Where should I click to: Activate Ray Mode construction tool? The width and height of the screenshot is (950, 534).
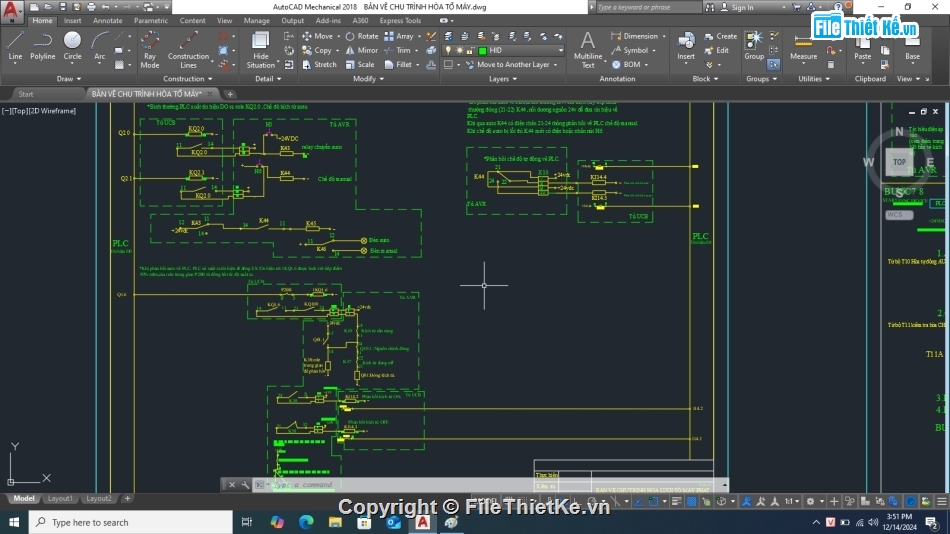150,50
